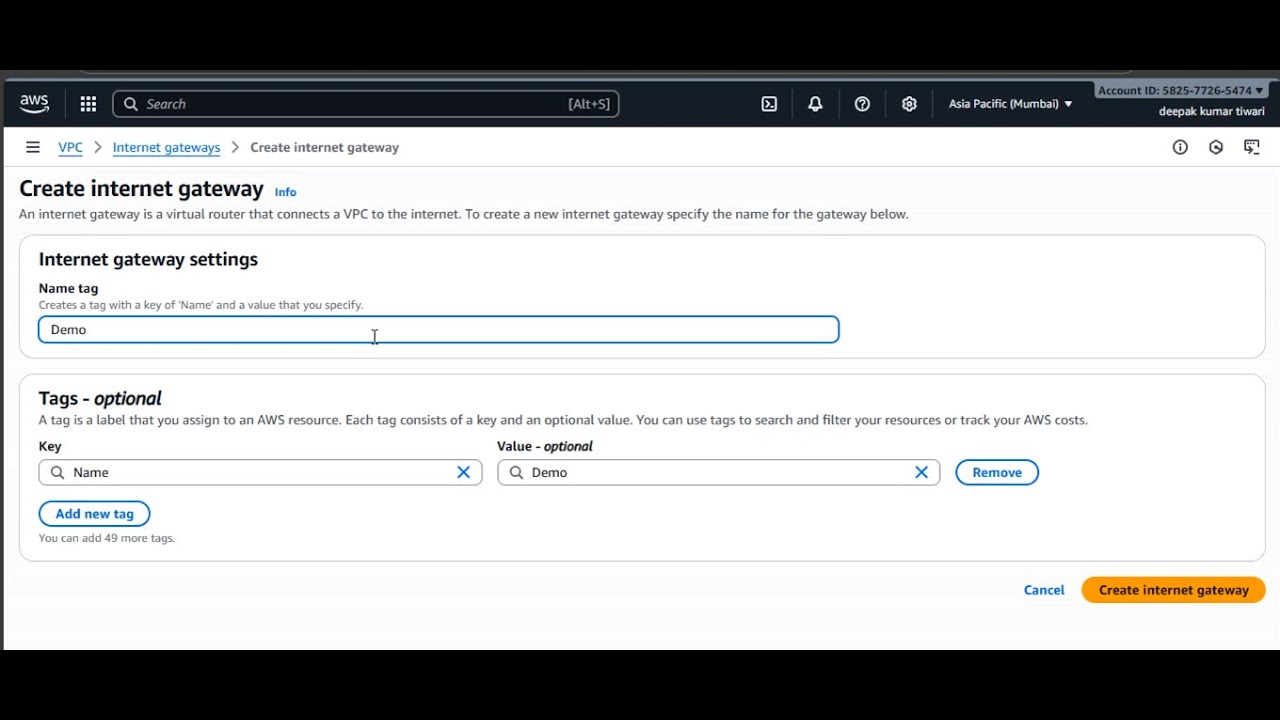Expand the Asia Pacific (Mumbai) region dropdown

tap(1010, 104)
